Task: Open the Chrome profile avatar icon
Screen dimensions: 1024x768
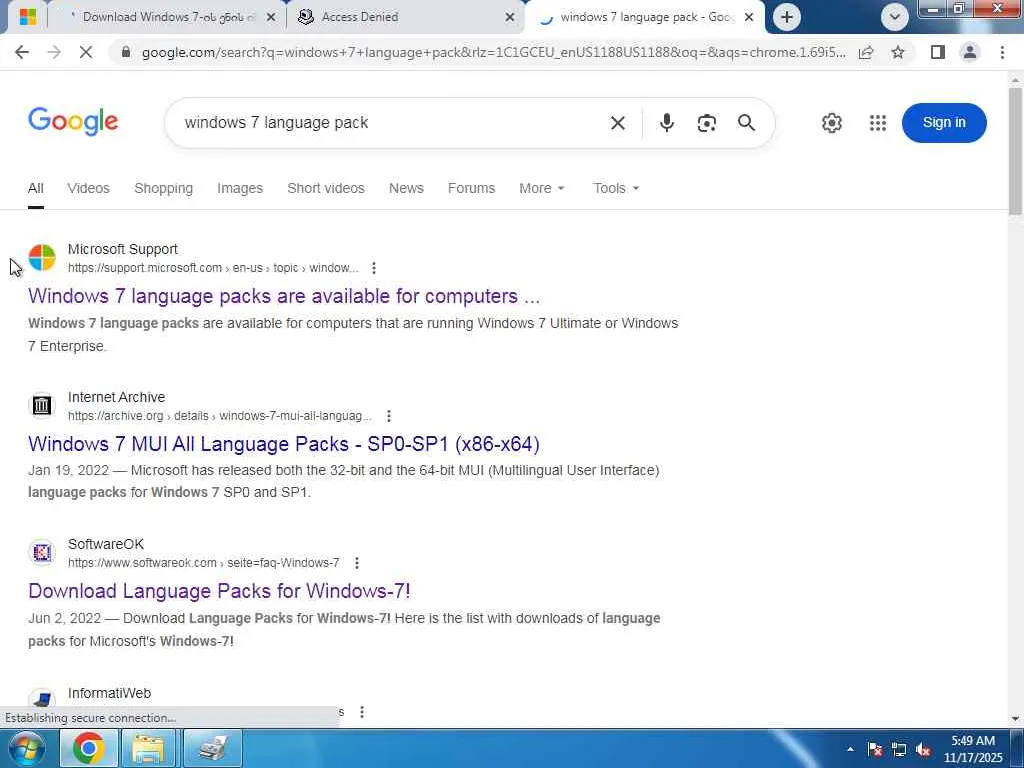Action: point(970,52)
